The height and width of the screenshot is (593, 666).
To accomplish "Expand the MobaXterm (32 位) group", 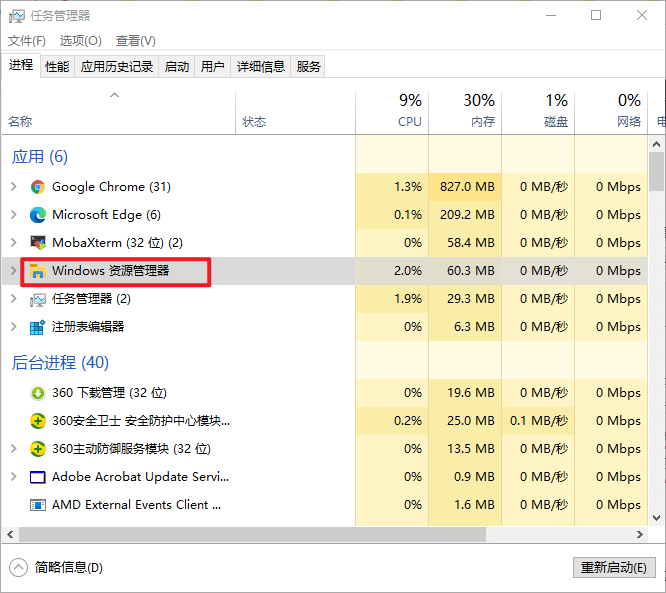I will coord(14,243).
